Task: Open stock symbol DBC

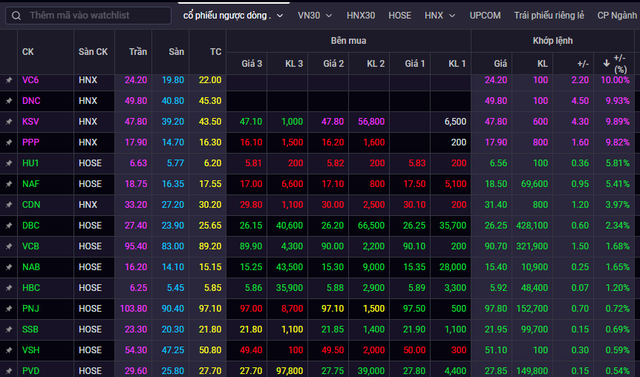Action: (31, 226)
